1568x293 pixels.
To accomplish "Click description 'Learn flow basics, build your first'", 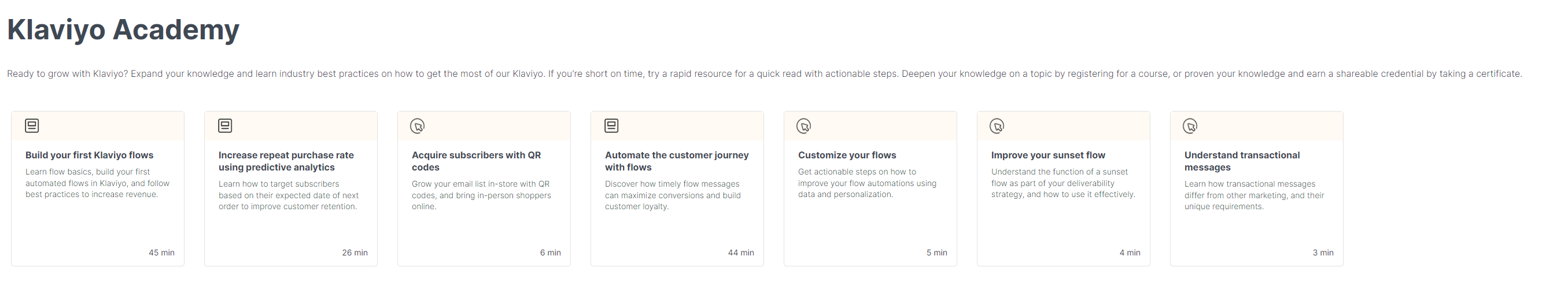I will (x=97, y=184).
